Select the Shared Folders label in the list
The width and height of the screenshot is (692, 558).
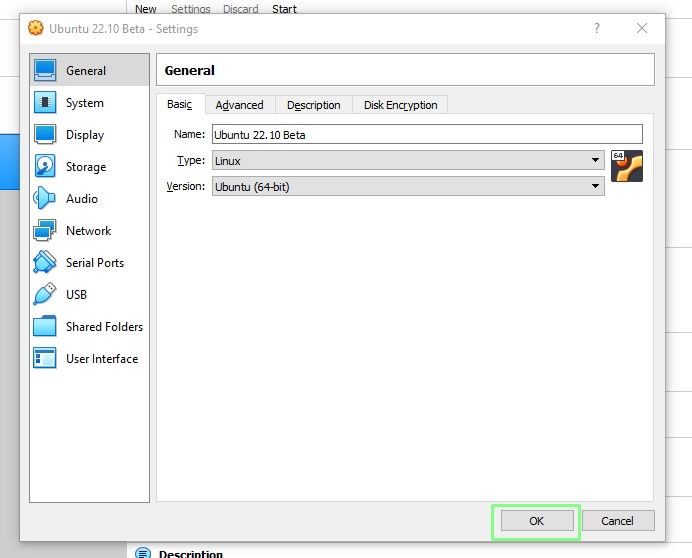[x=105, y=327]
